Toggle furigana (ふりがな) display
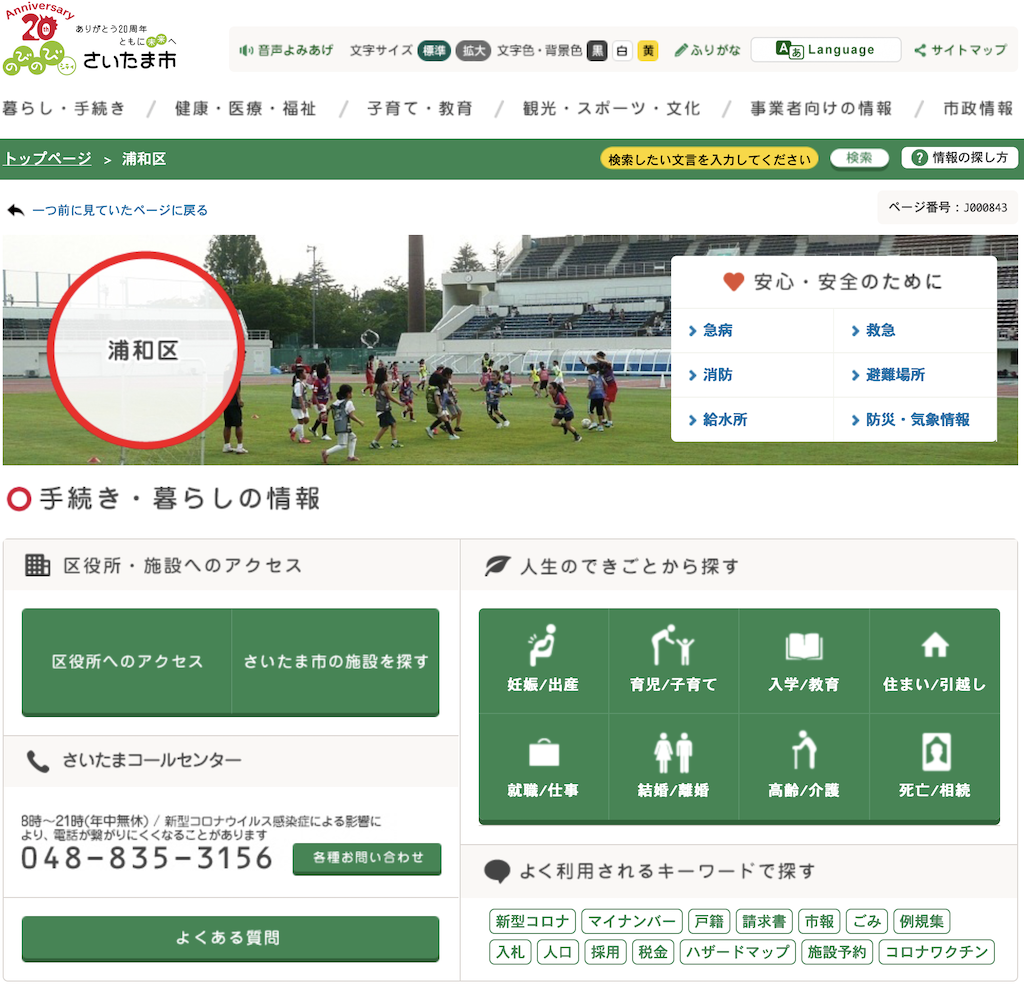This screenshot has width=1024, height=989. (708, 50)
